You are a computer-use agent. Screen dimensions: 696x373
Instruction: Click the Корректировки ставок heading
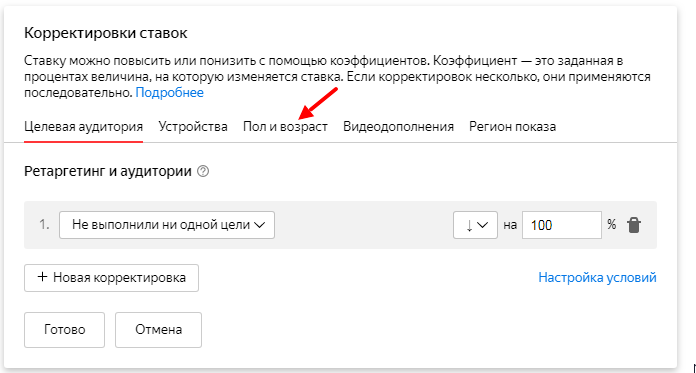106,33
